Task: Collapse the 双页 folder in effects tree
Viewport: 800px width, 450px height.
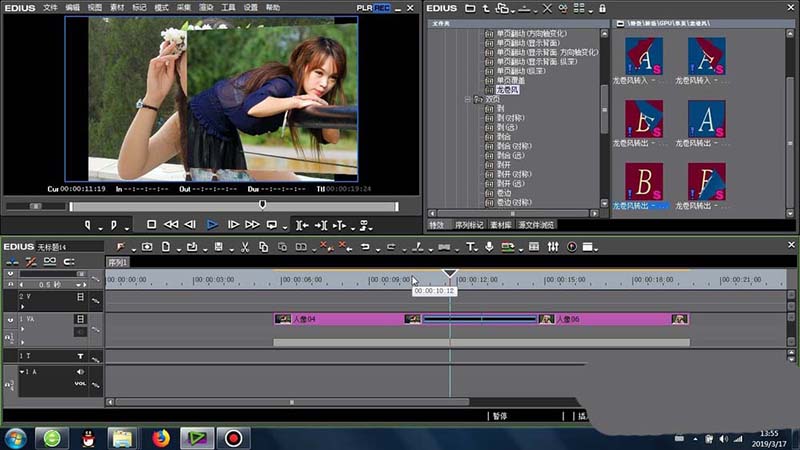Action: (467, 99)
